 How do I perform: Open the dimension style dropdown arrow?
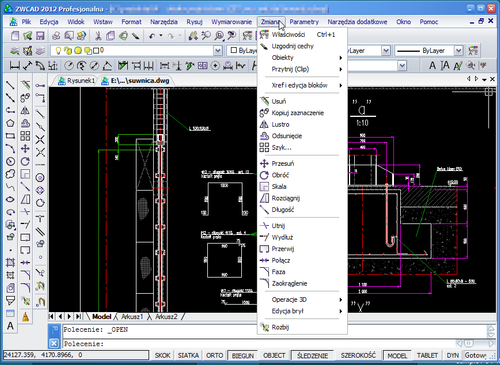click(x=402, y=66)
